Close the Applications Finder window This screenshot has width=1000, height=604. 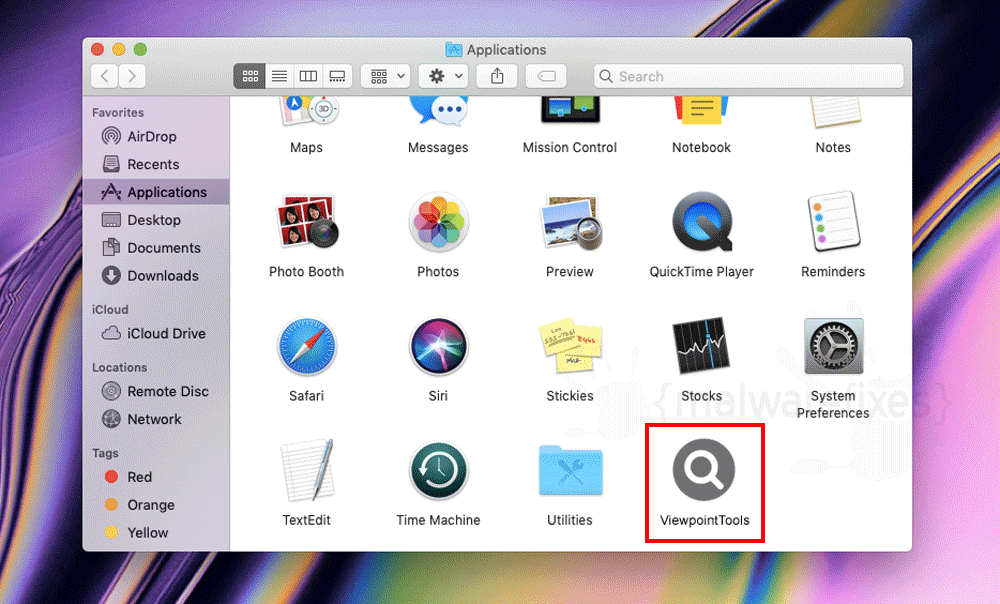(x=98, y=50)
